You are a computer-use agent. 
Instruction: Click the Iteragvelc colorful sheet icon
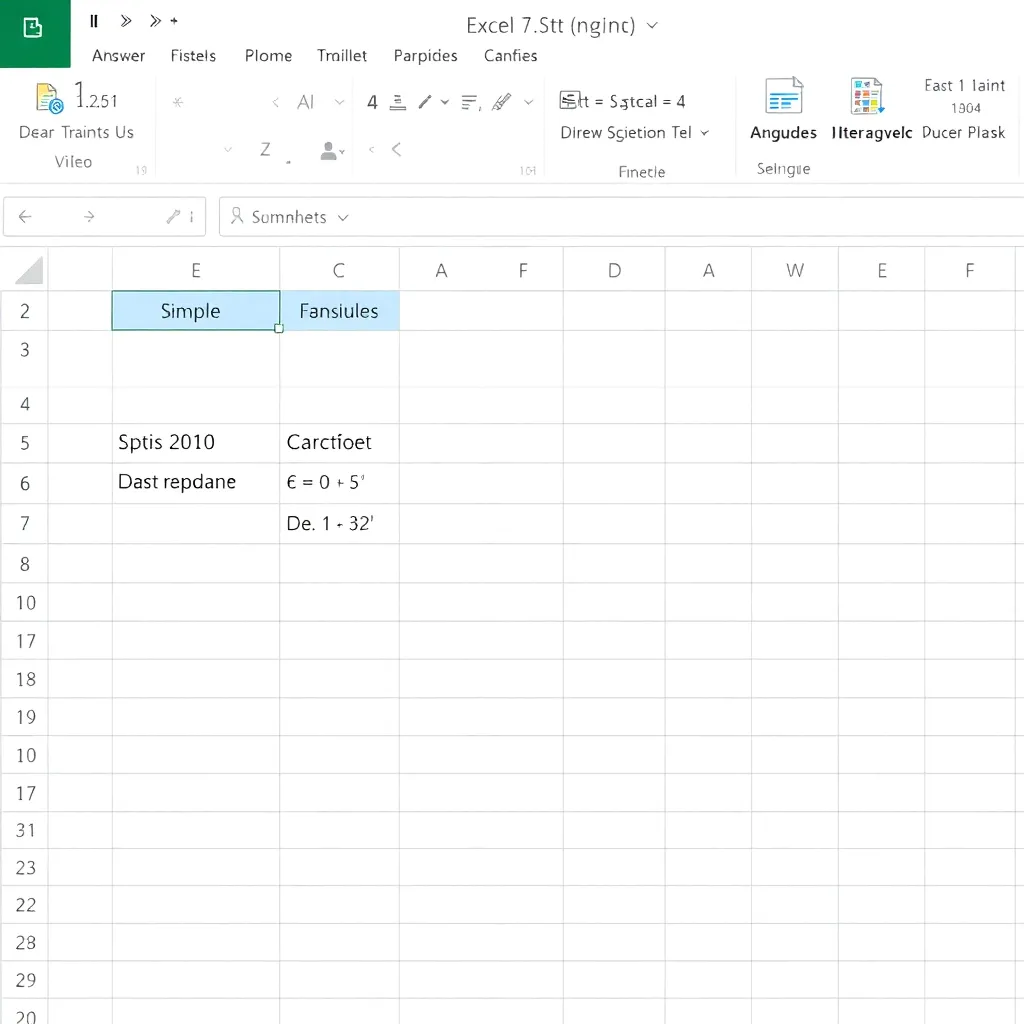(867, 98)
